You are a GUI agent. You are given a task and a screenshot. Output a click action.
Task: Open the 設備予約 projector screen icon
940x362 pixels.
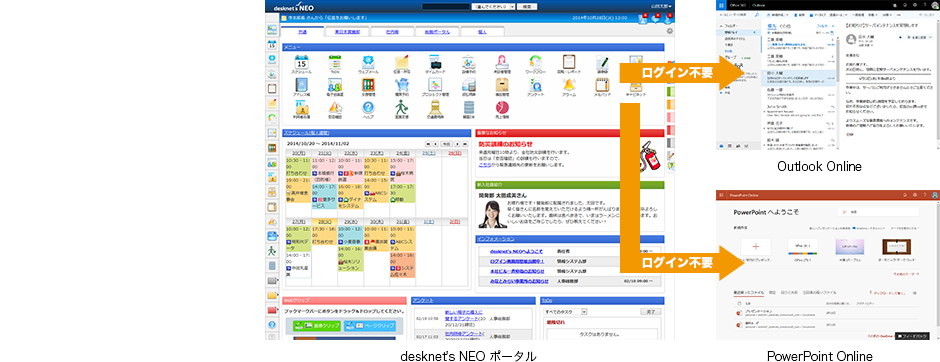coord(469,61)
